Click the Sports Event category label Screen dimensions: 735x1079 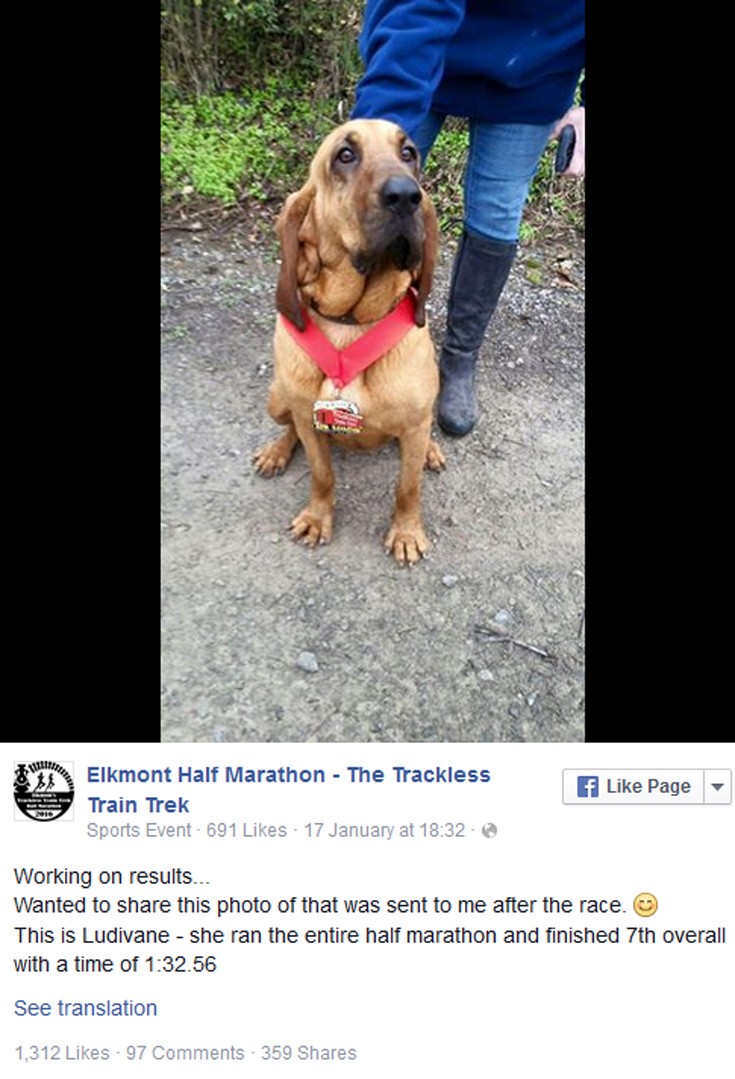pos(138,831)
